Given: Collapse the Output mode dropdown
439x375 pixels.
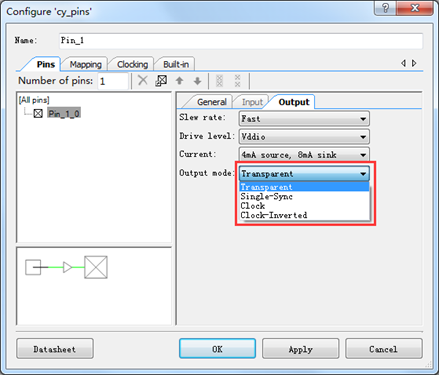Looking at the screenshot, I should (304, 174).
